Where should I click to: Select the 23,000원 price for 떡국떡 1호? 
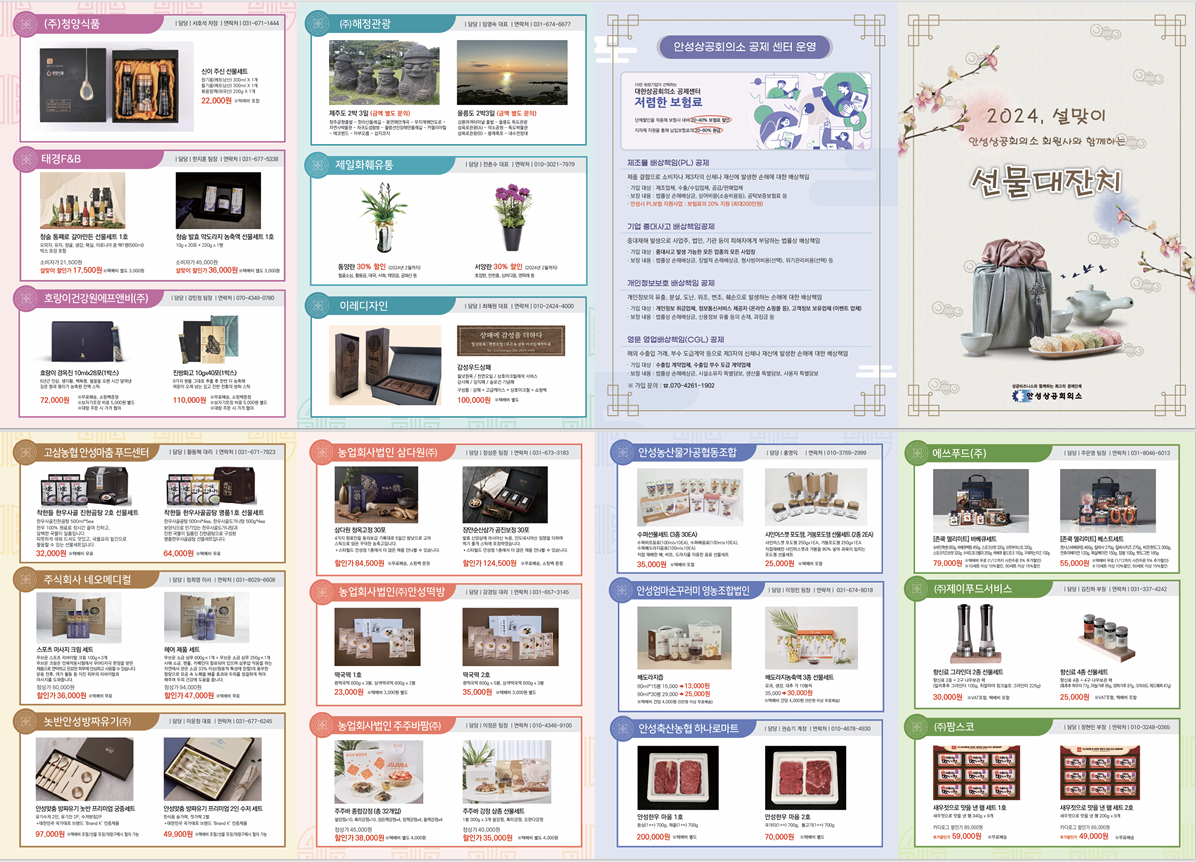(349, 692)
